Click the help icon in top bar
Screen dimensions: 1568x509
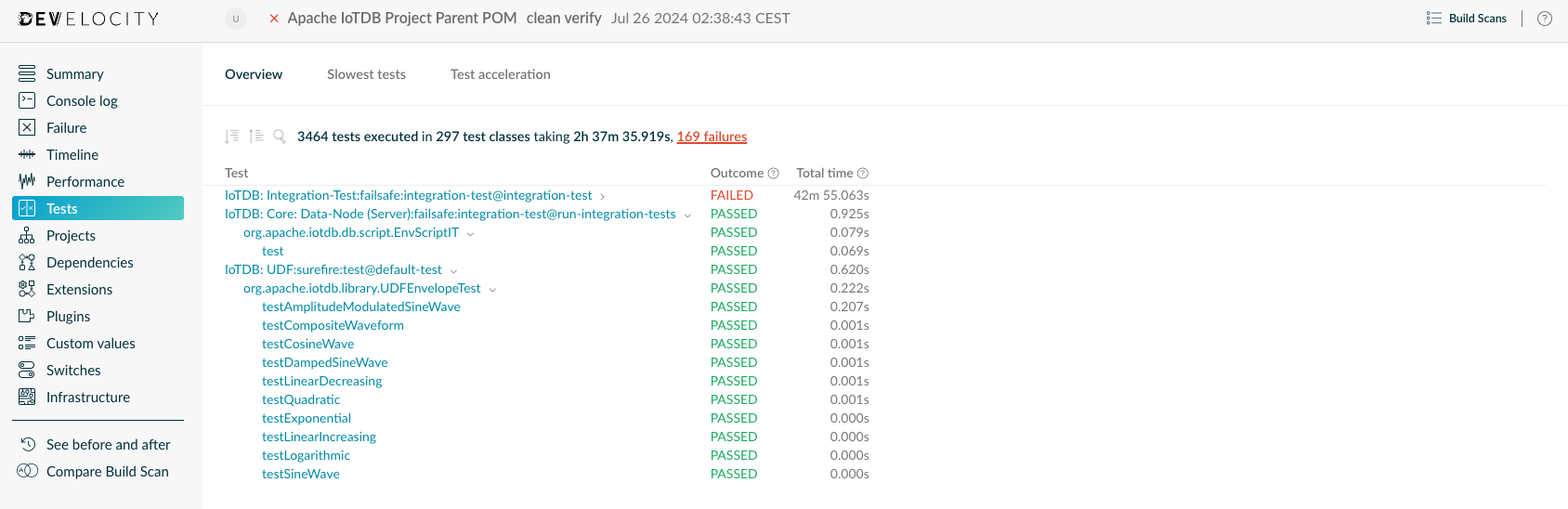[x=1545, y=19]
